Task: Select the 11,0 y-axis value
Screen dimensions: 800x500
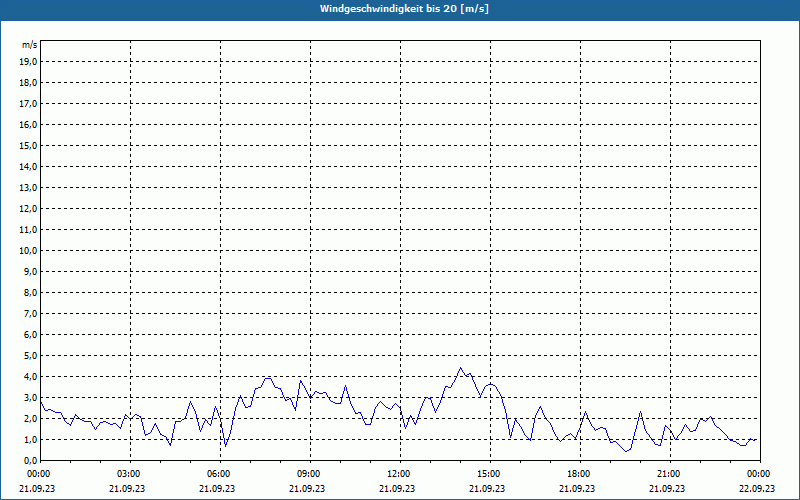Action: pyautogui.click(x=28, y=230)
